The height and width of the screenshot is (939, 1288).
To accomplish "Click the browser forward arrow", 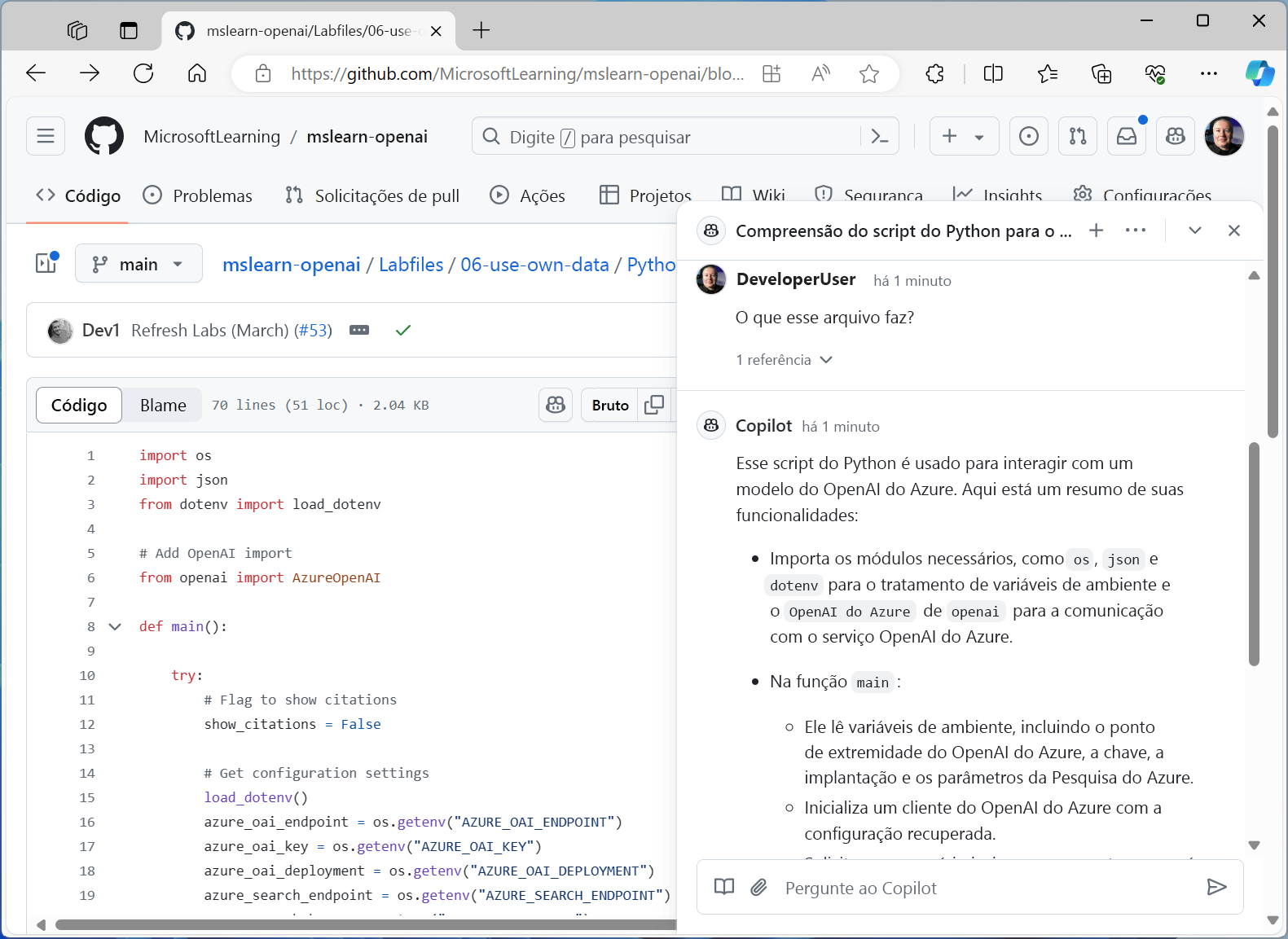I will point(90,73).
